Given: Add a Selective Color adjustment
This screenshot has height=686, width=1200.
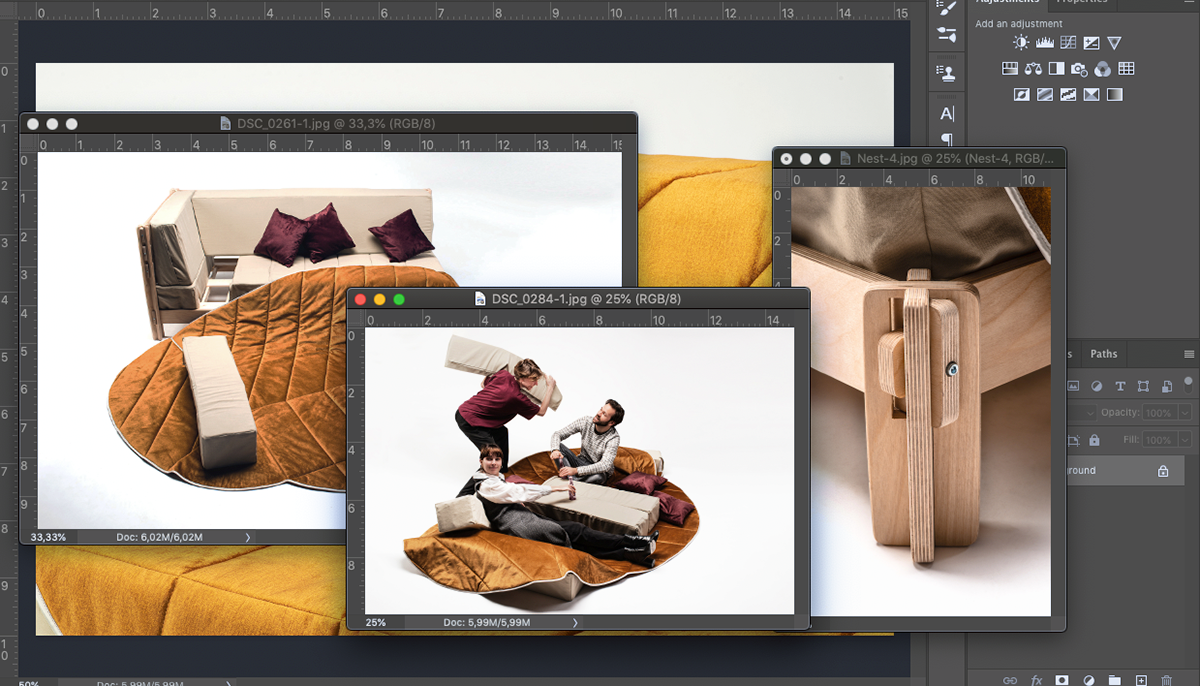Looking at the screenshot, I should pyautogui.click(x=1091, y=95).
